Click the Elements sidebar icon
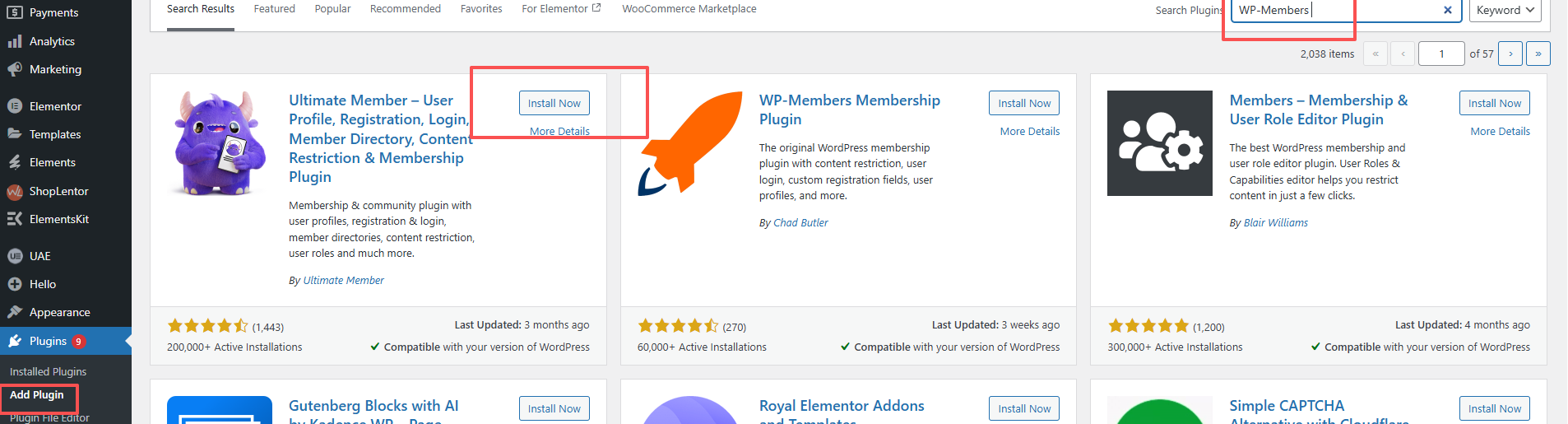This screenshot has height=424, width=1568. click(x=15, y=162)
